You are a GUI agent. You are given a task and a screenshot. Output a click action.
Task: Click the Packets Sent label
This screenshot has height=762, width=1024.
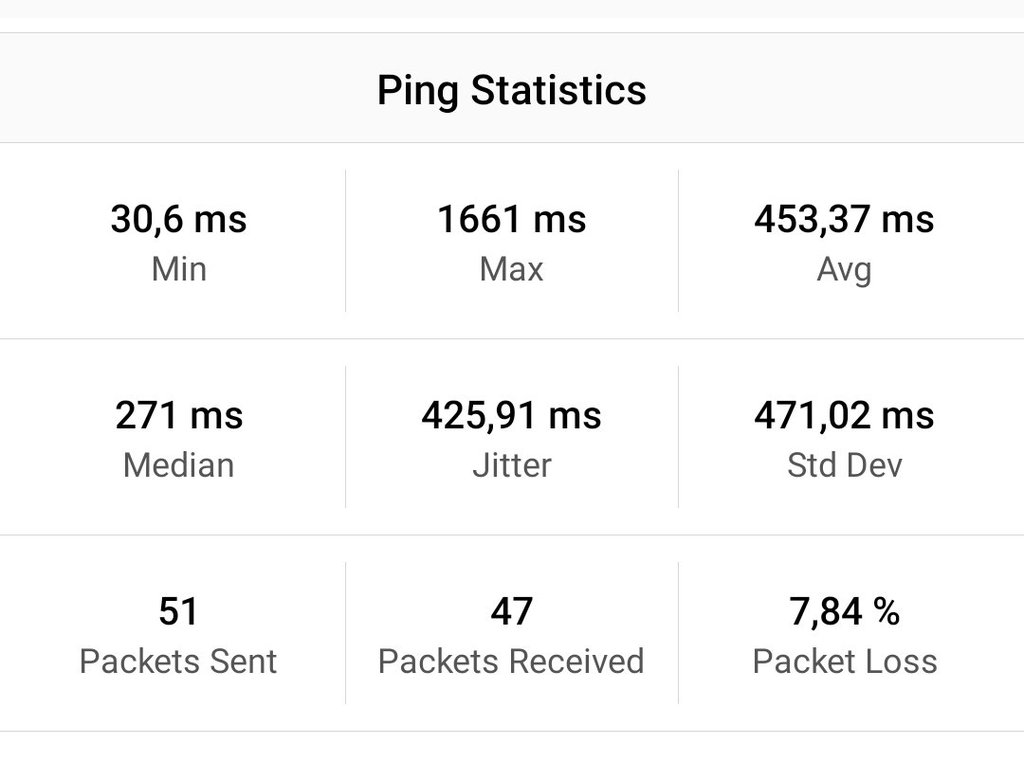click(178, 661)
